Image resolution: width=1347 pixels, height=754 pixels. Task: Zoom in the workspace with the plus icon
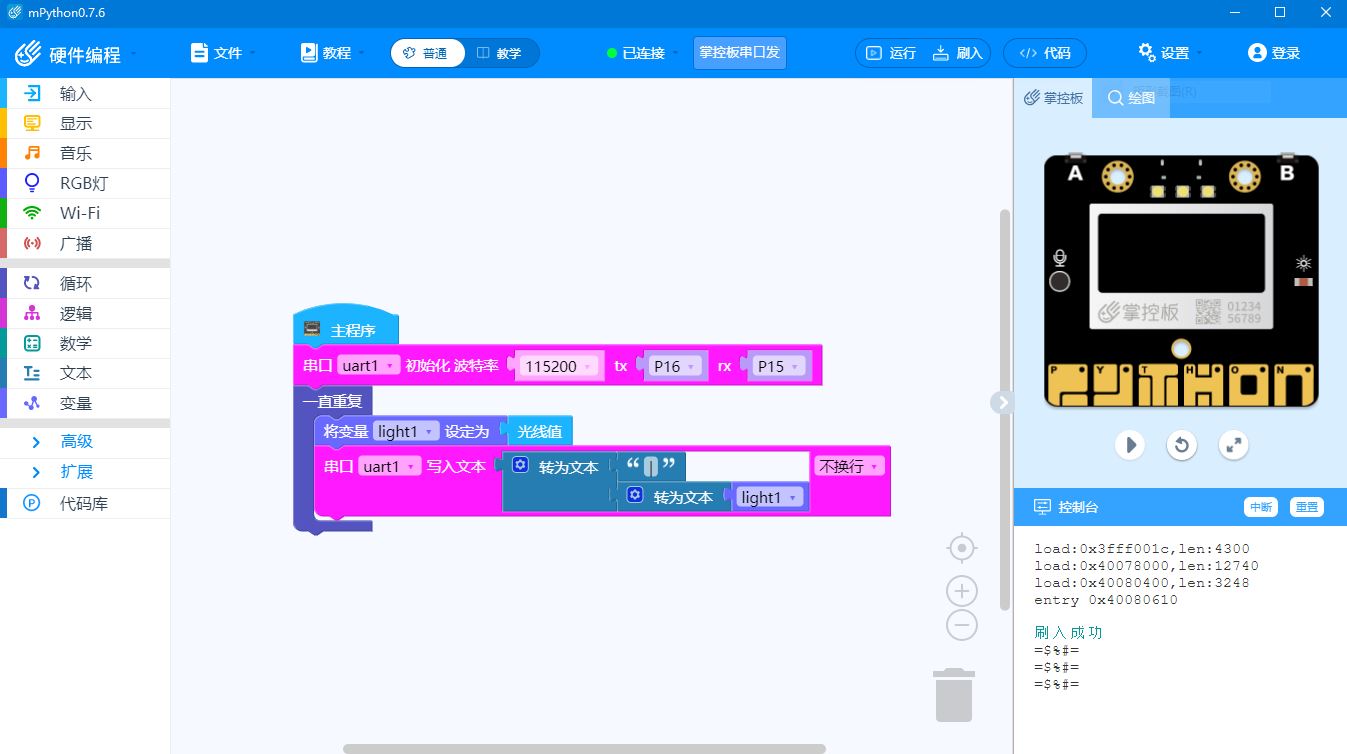[961, 591]
